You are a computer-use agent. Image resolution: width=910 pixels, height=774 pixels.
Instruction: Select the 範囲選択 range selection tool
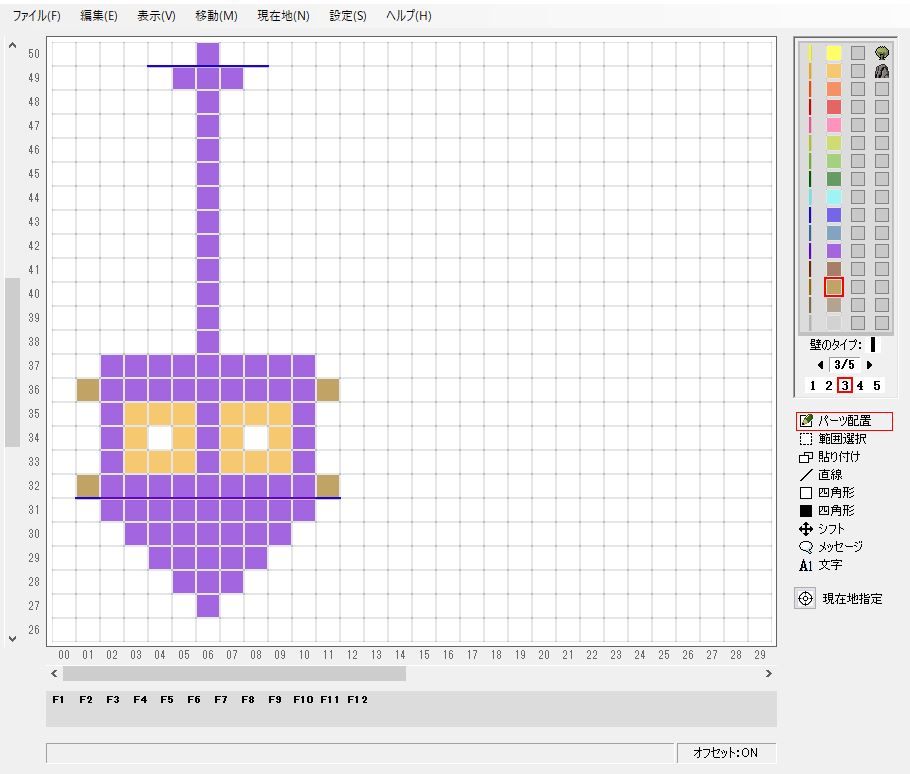pos(833,439)
